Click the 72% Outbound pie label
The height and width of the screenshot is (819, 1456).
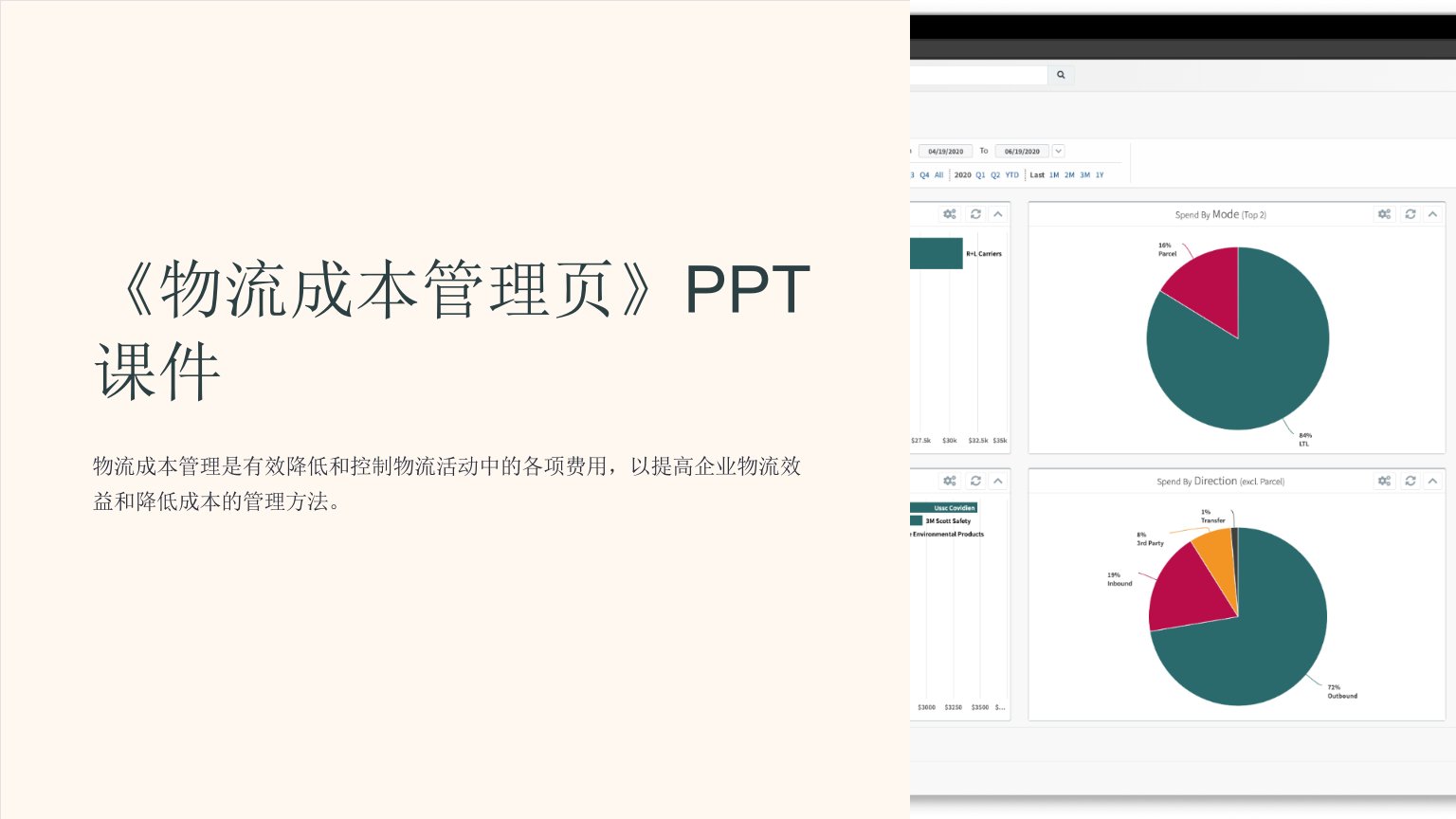coord(1342,692)
